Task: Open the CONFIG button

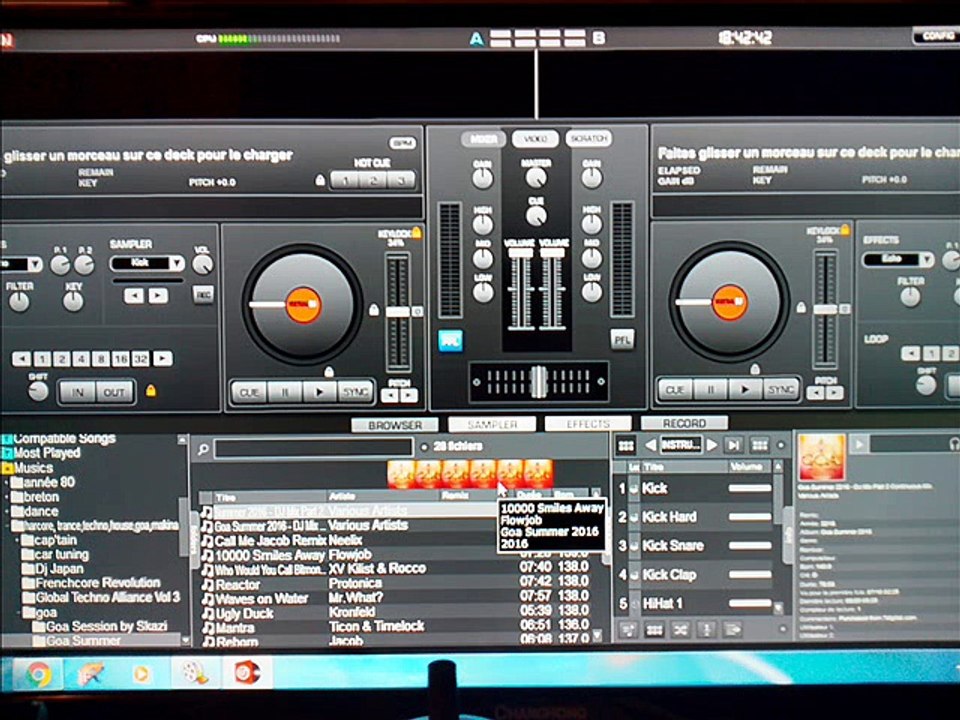Action: pyautogui.click(x=937, y=36)
